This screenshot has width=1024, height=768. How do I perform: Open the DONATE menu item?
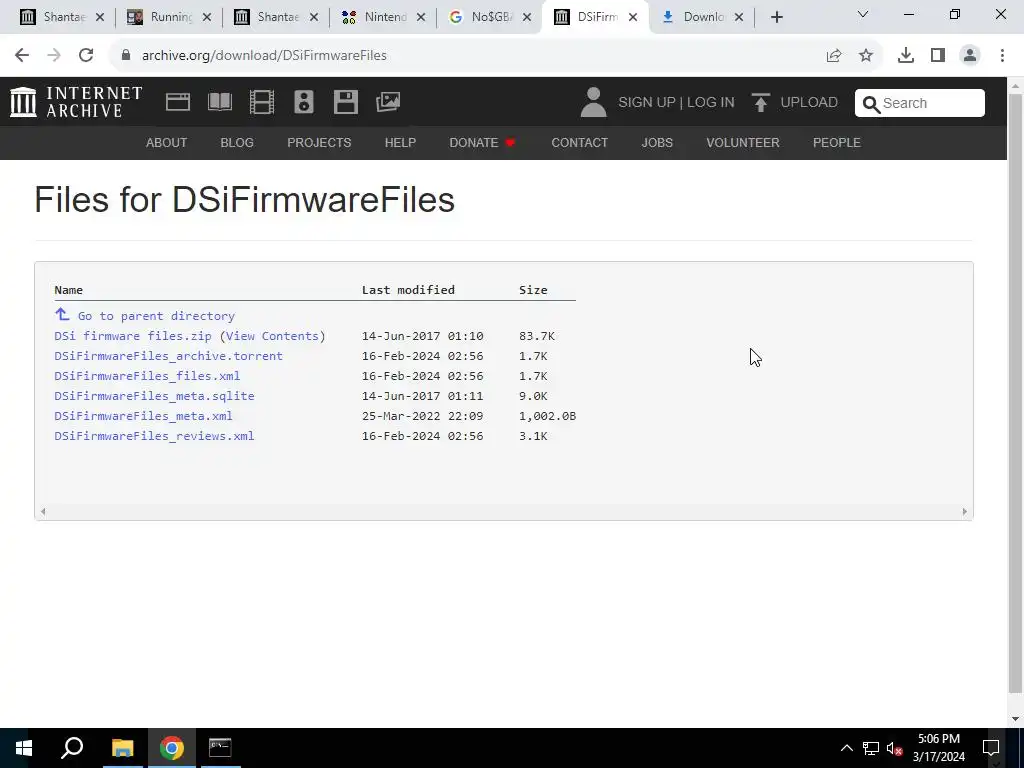(x=483, y=142)
